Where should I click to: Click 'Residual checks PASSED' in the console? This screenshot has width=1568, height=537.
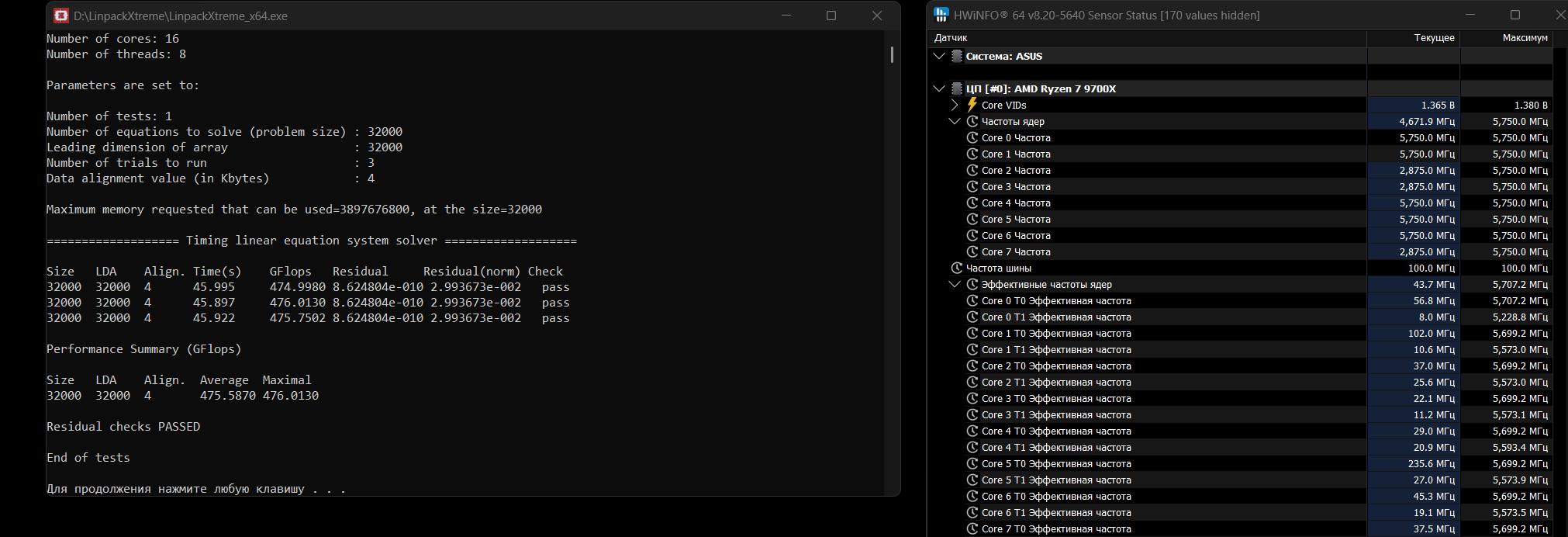123,427
